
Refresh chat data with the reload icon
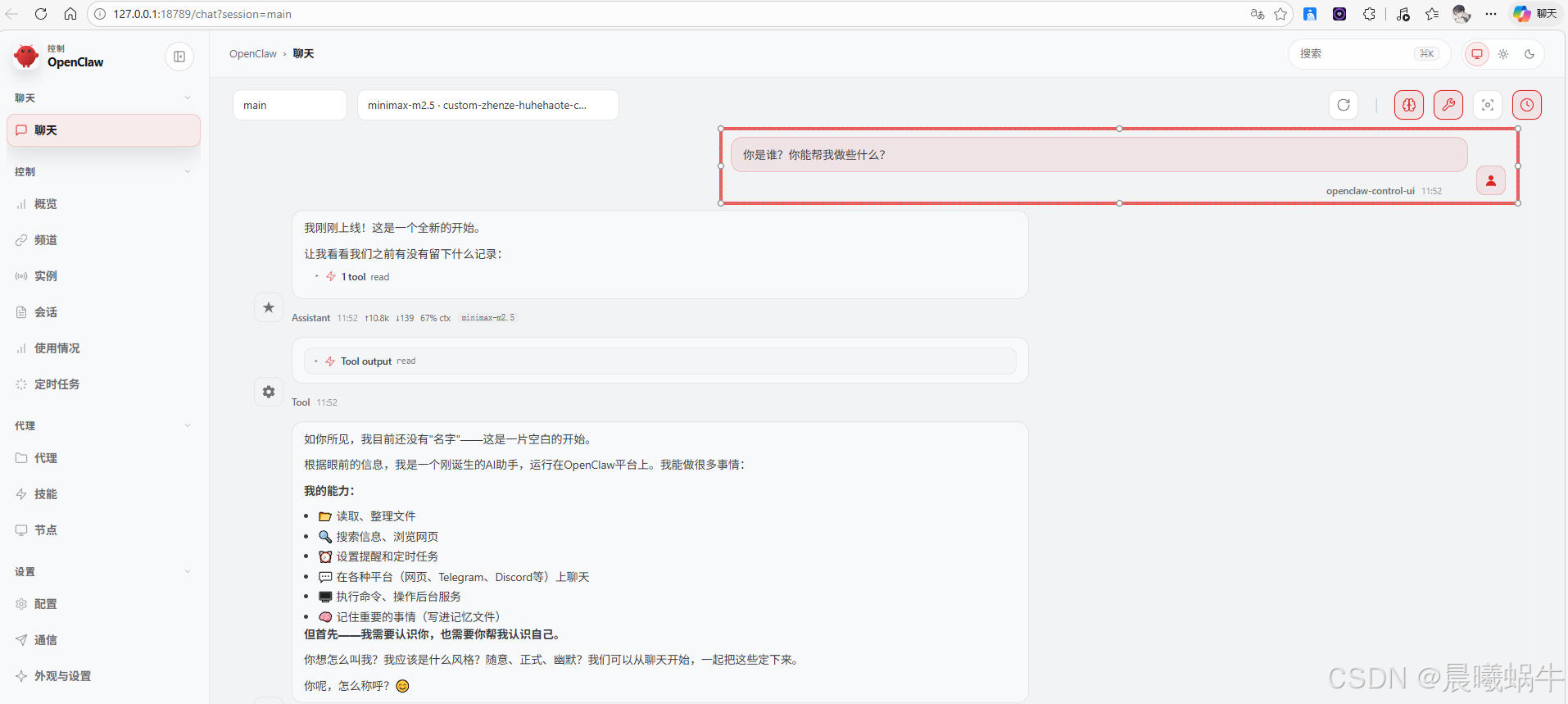pos(1344,105)
